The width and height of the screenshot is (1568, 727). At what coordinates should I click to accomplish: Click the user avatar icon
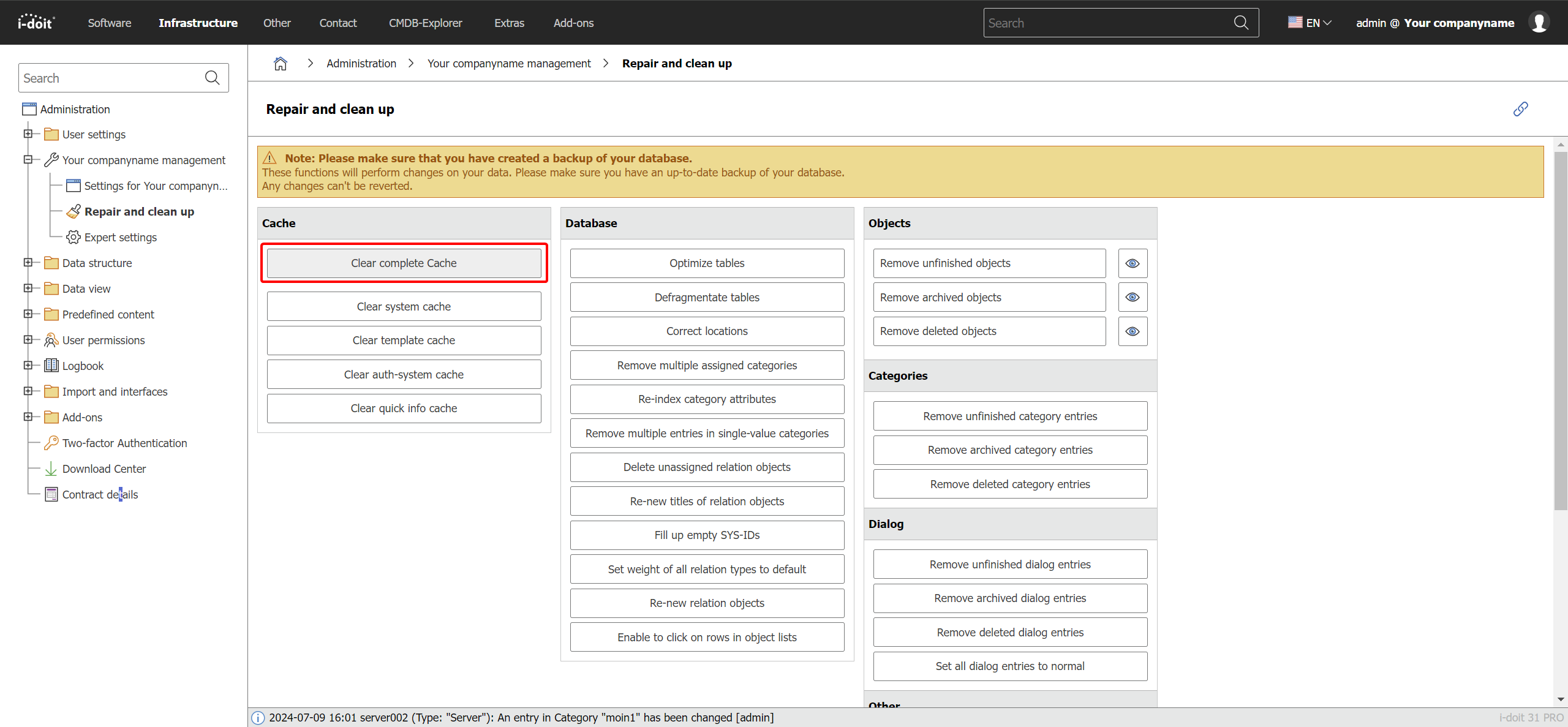coord(1539,23)
